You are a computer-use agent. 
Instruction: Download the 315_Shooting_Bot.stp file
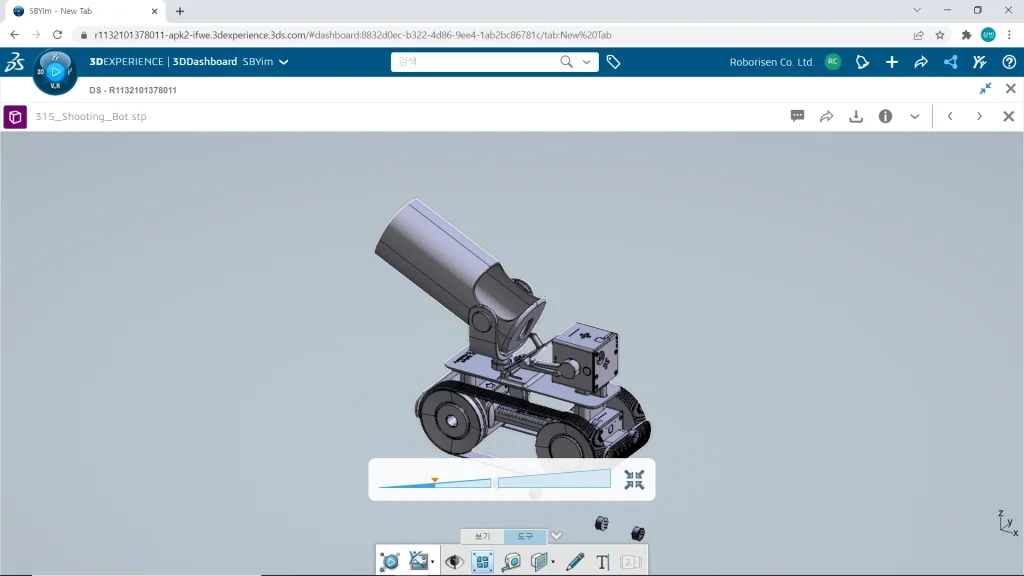856,116
